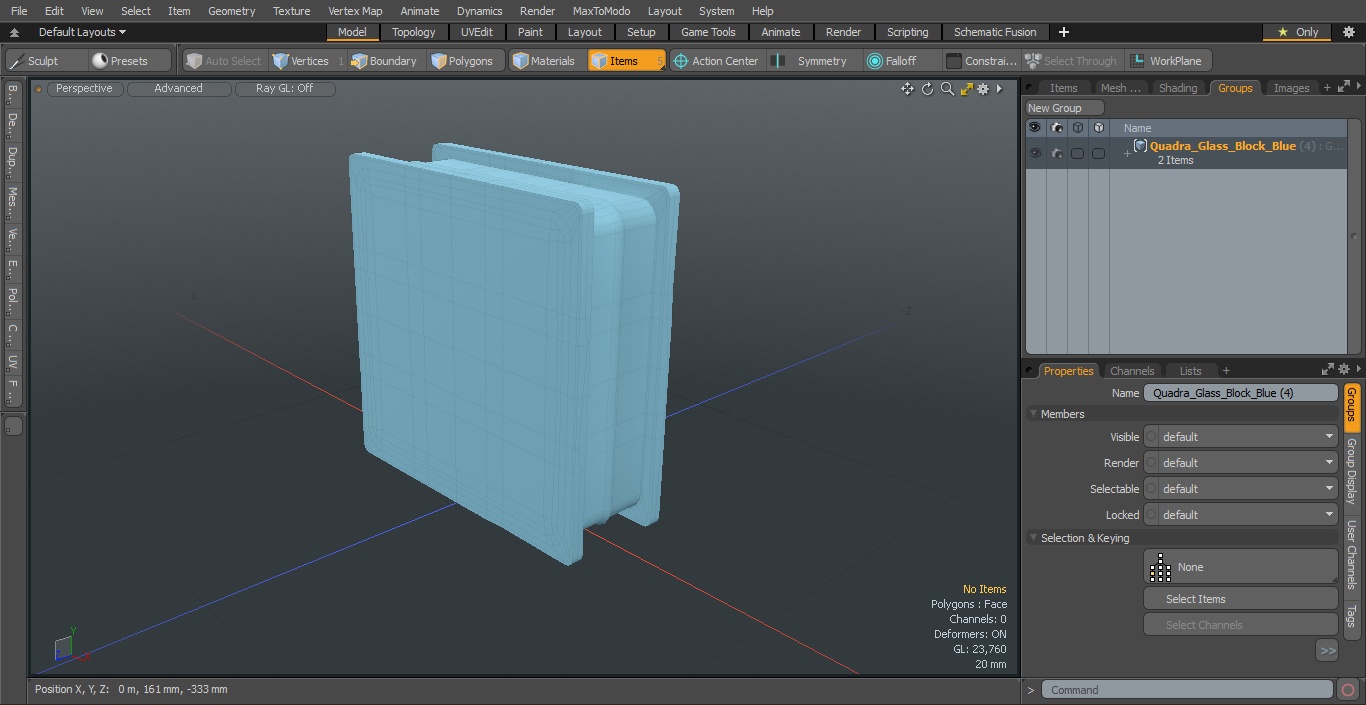Toggle Auto Select
The width and height of the screenshot is (1366, 705).
click(x=223, y=61)
